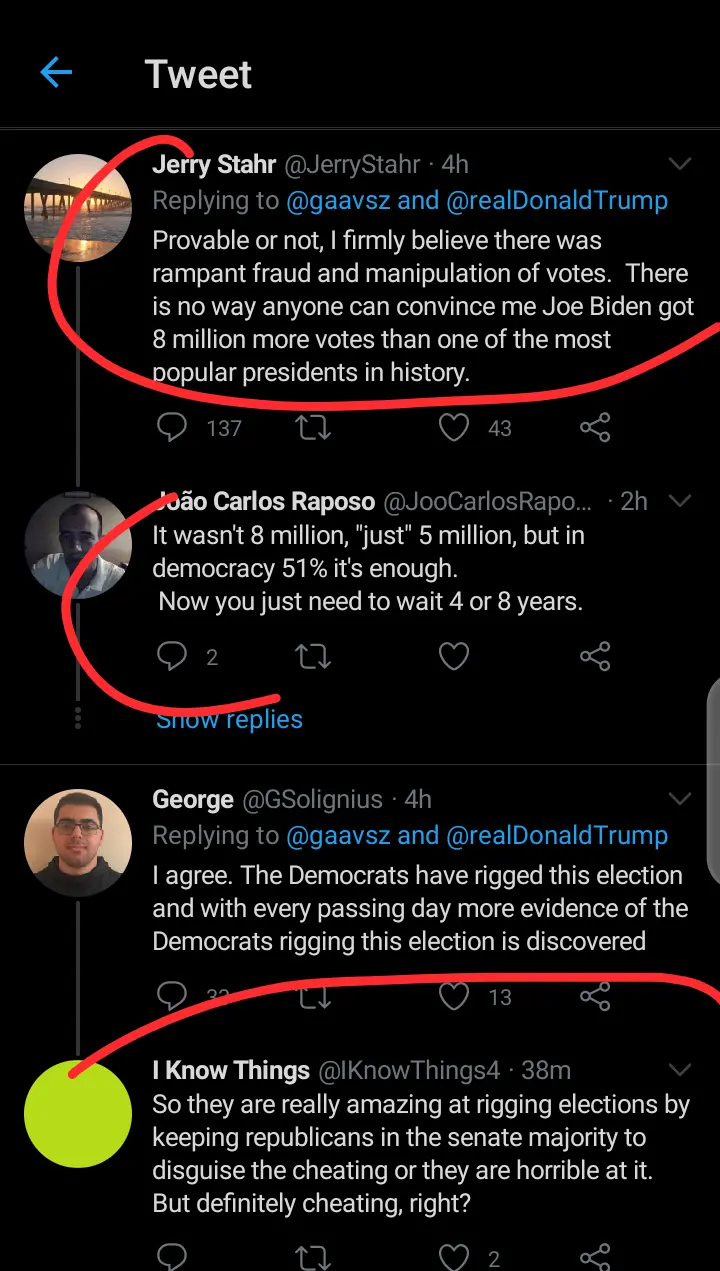Reply to Jerry Stahr's tweet
This screenshot has width=720, height=1271.
pyautogui.click(x=173, y=428)
